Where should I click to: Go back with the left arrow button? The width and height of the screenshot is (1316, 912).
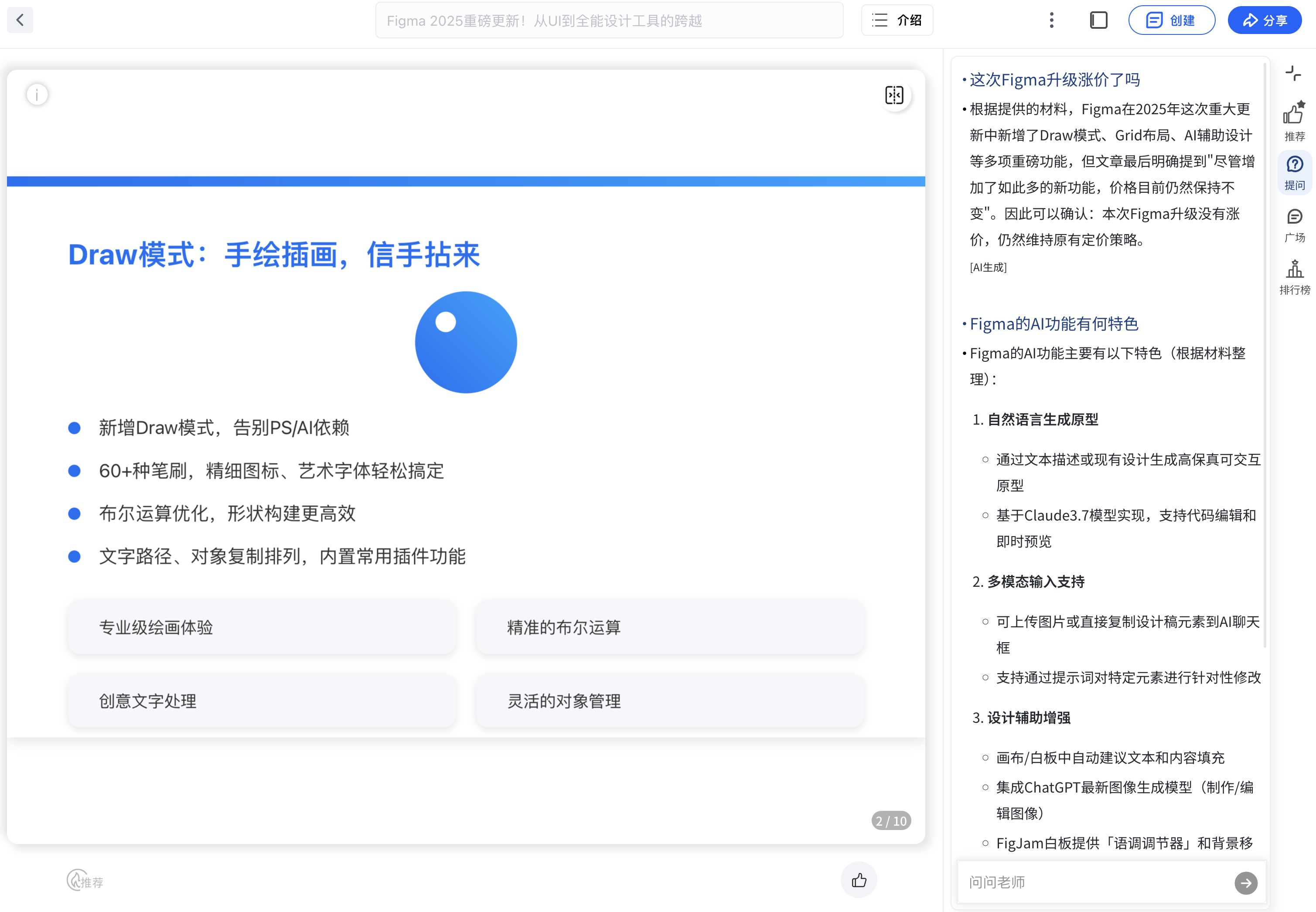pyautogui.click(x=20, y=20)
